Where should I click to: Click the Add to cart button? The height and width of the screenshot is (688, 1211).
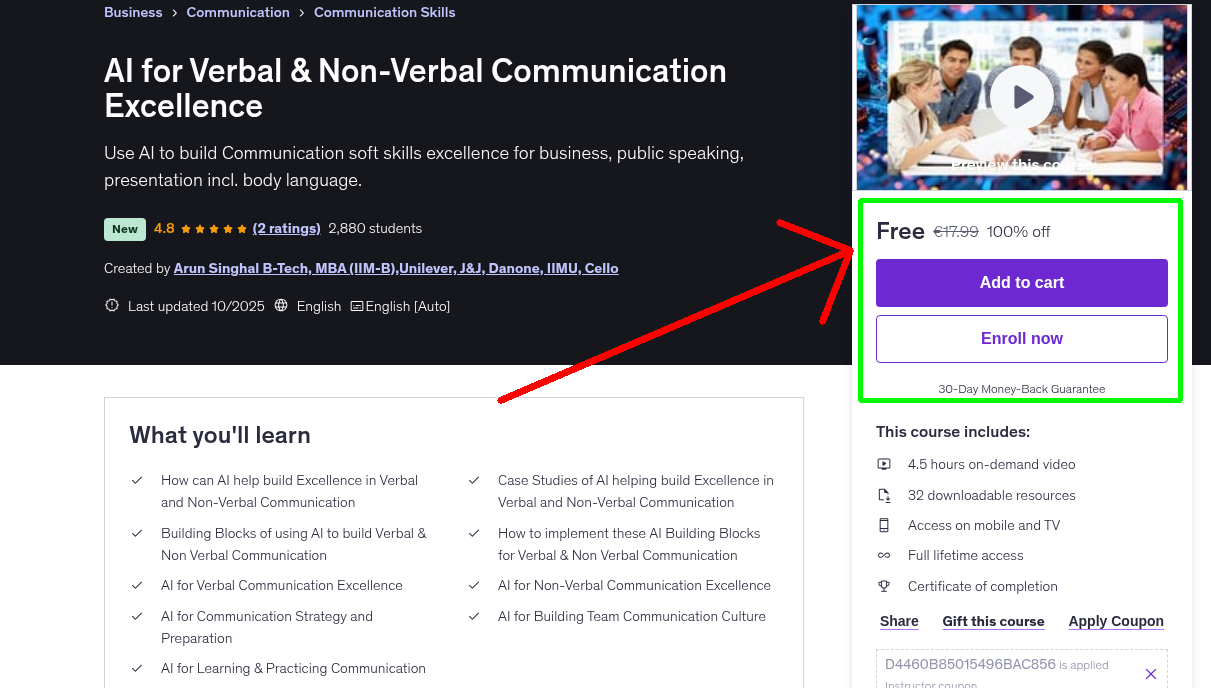[1021, 283]
